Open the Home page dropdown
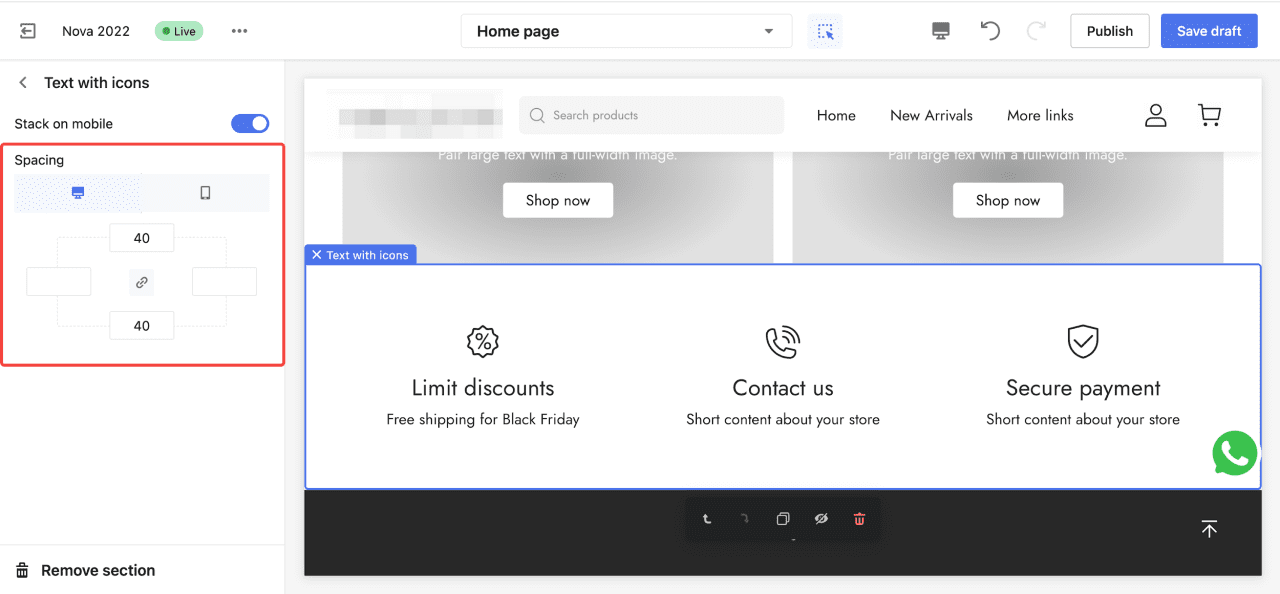 tap(626, 31)
